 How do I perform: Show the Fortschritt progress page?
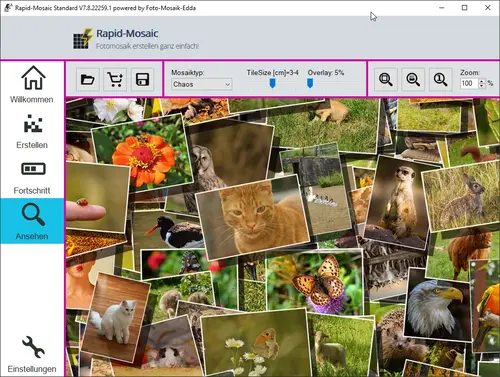coord(32,177)
